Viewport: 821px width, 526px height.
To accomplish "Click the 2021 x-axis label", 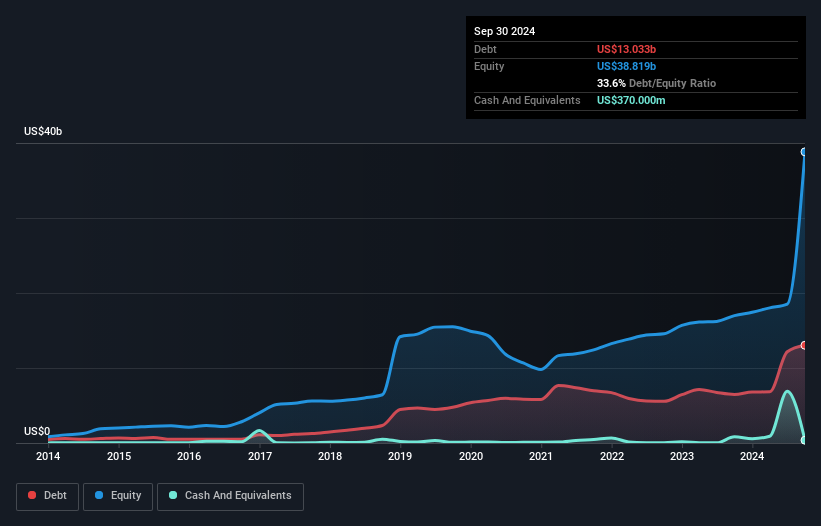I will pos(541,456).
